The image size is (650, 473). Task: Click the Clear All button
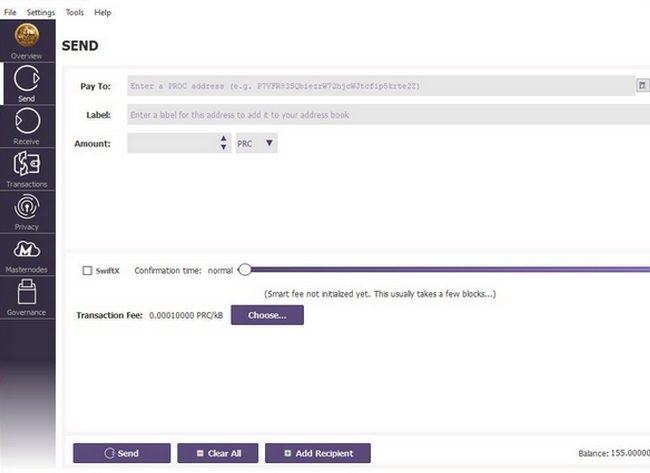coord(217,453)
